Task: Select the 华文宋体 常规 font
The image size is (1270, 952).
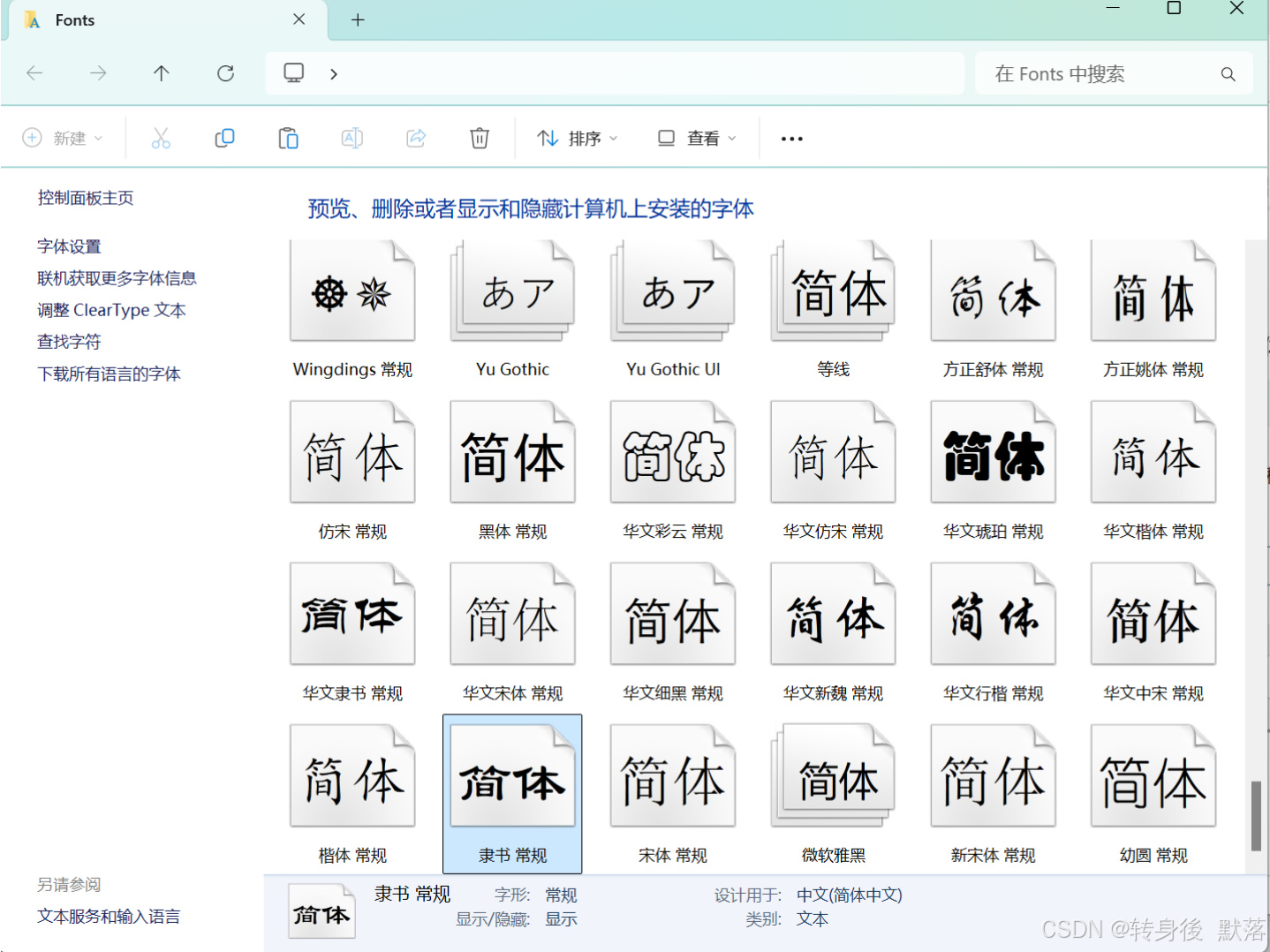Action: coord(512,632)
